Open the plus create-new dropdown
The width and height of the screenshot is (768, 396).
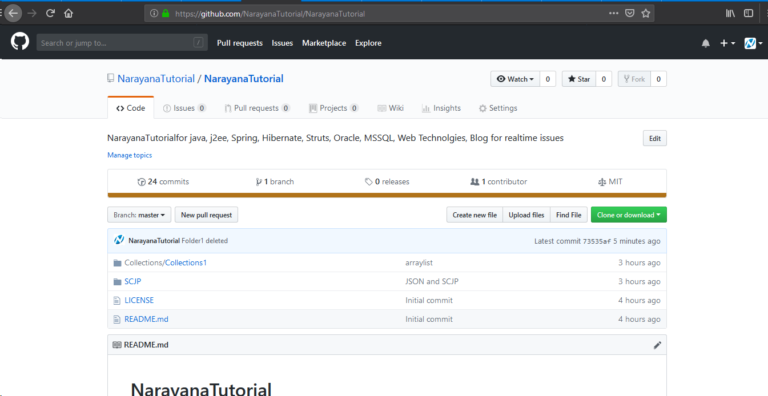click(x=727, y=43)
